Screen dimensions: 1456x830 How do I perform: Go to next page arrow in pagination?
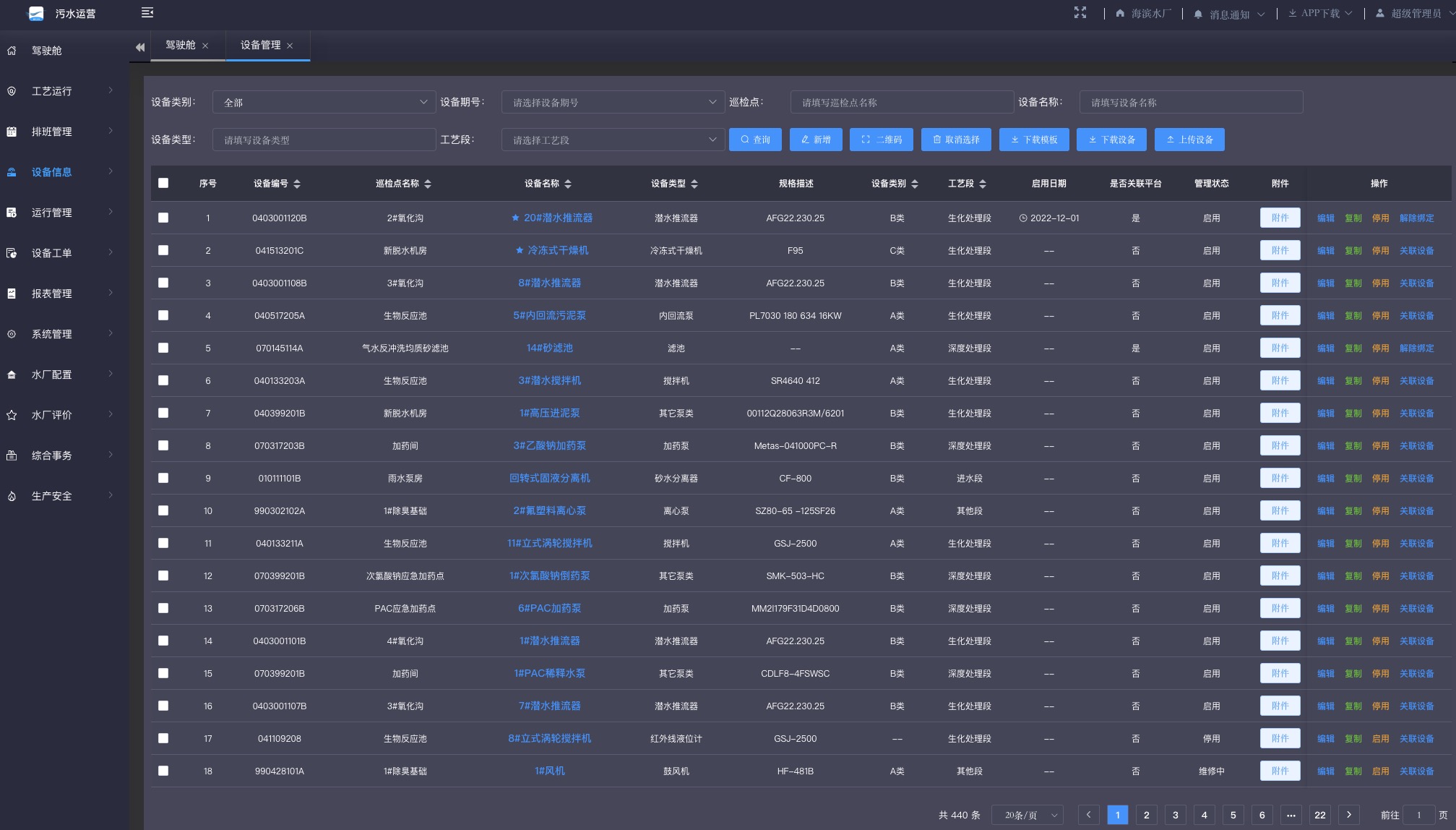[1349, 815]
